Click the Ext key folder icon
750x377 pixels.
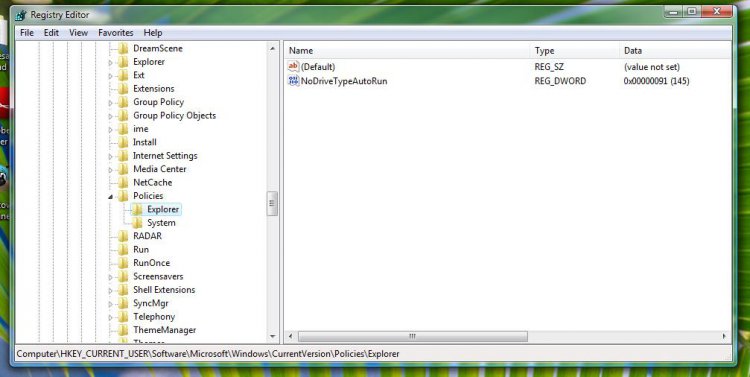pyautogui.click(x=123, y=75)
